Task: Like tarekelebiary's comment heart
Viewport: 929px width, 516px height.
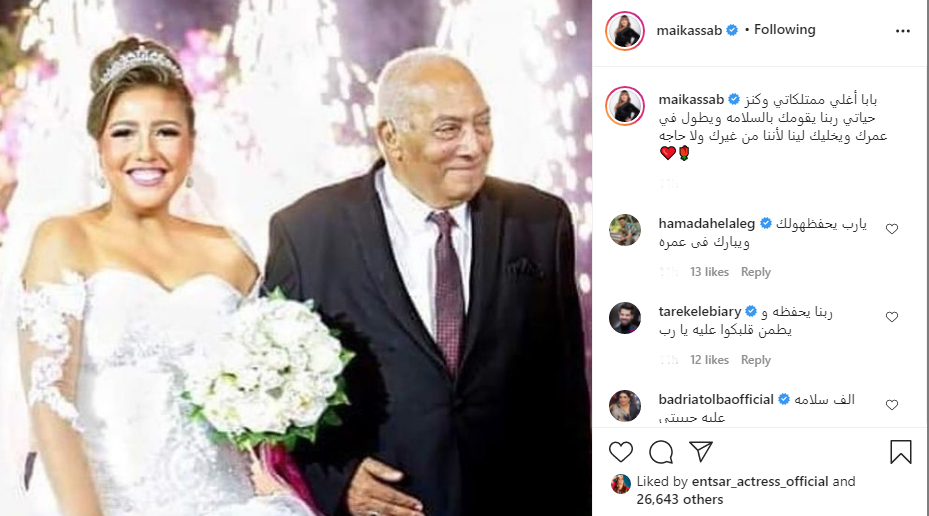Action: click(892, 317)
